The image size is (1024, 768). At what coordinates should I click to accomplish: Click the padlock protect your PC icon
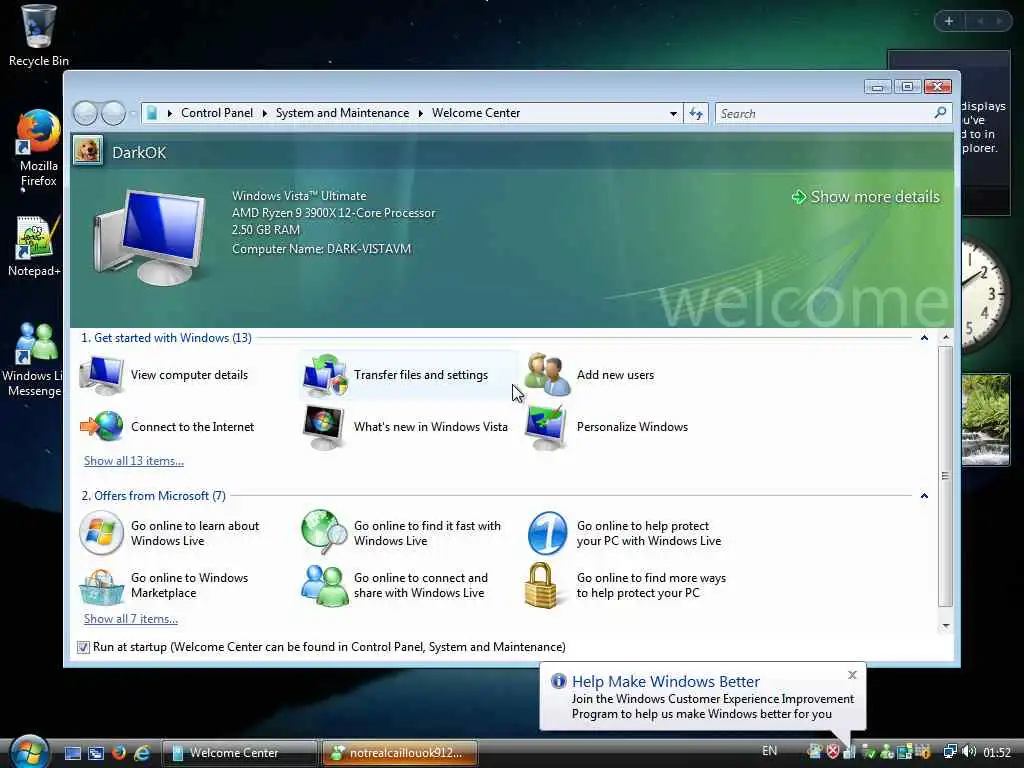(541, 585)
